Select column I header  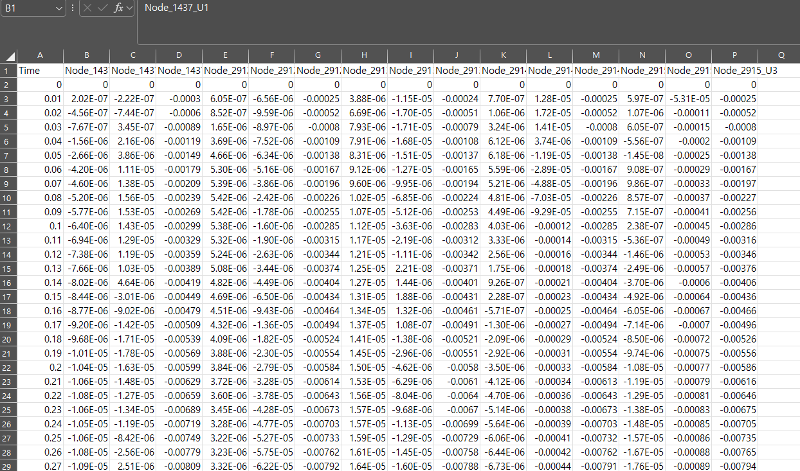coord(411,56)
